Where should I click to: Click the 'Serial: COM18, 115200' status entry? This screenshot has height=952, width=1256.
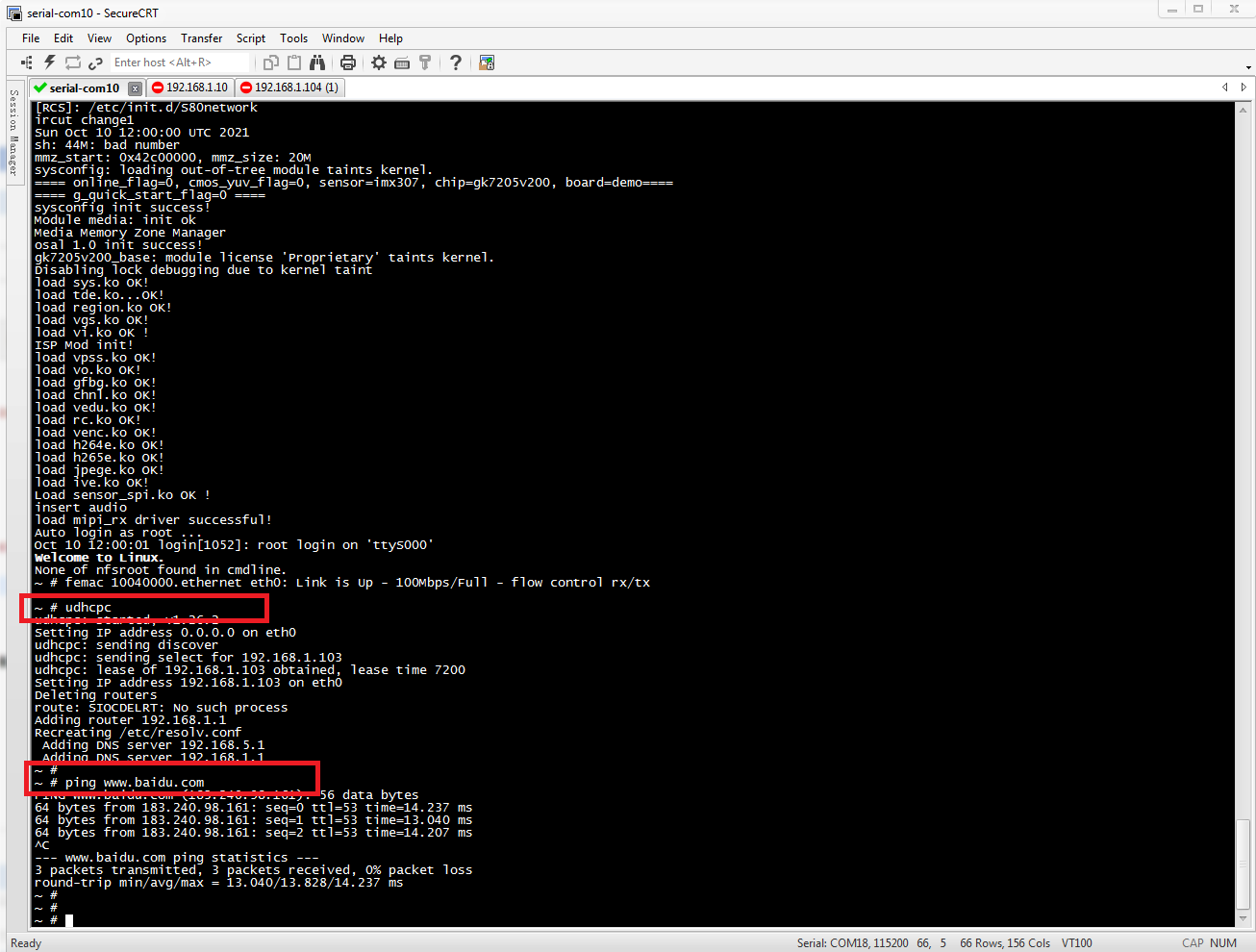[x=852, y=943]
